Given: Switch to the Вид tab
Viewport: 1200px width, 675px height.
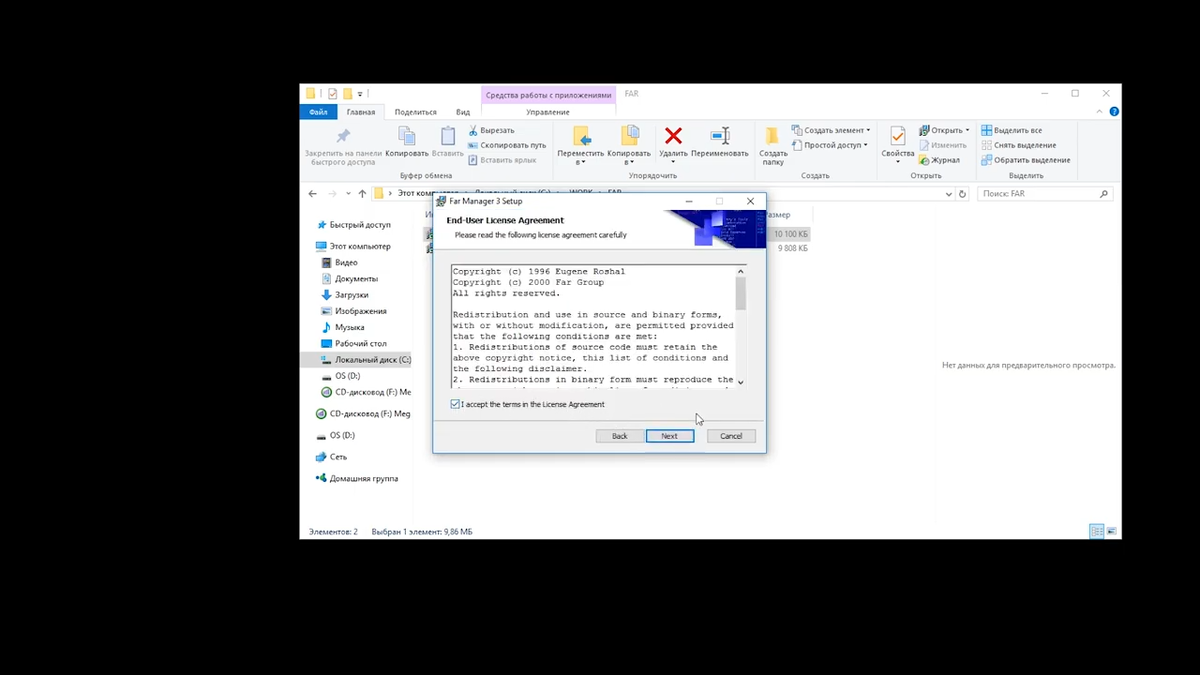Looking at the screenshot, I should (463, 112).
